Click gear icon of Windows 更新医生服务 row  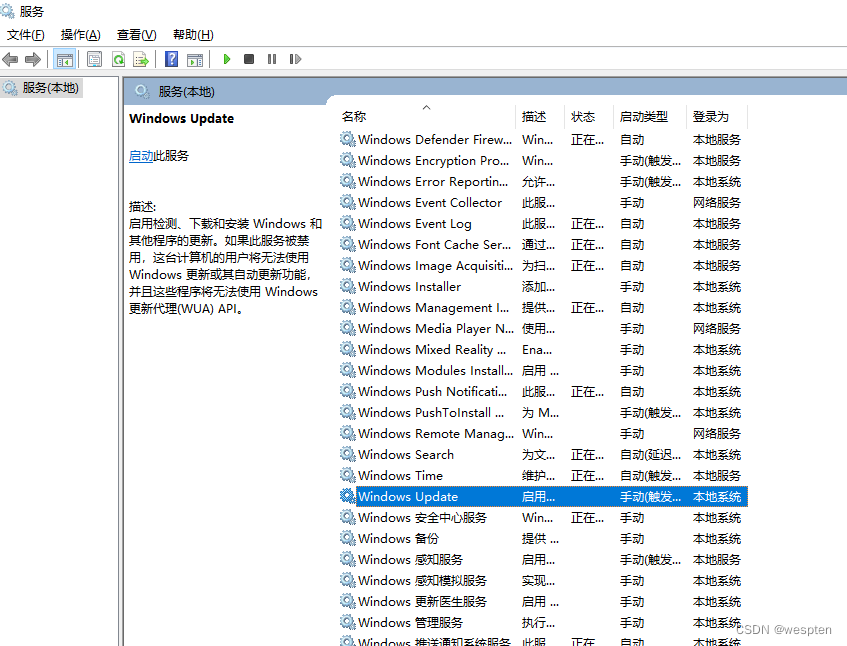point(347,601)
